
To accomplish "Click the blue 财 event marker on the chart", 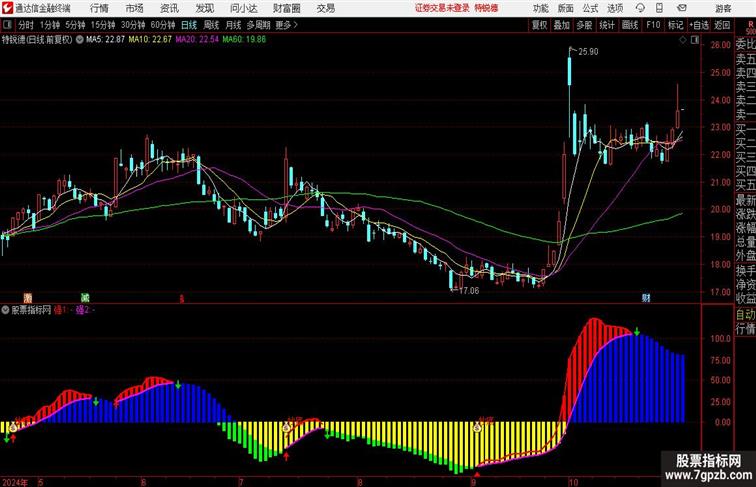I will [646, 298].
